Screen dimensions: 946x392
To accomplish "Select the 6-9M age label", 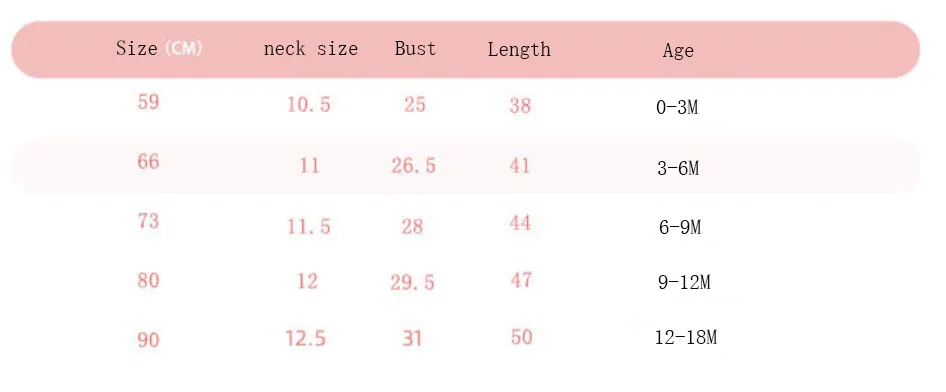I will pos(680,227).
